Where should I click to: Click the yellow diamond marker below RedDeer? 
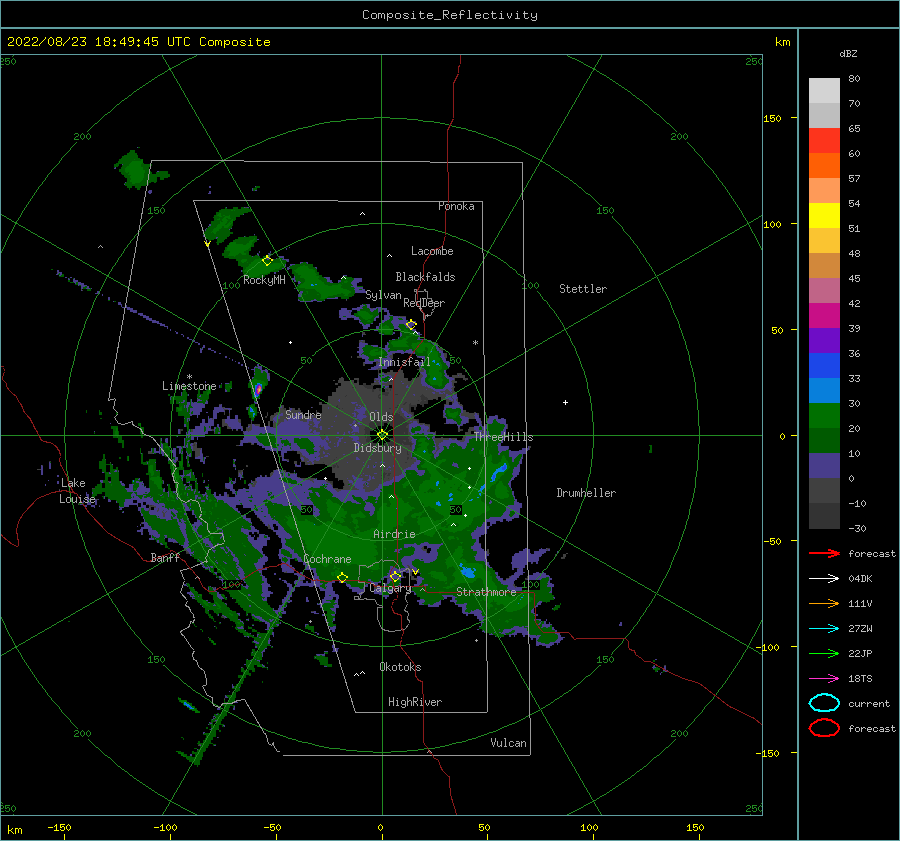[x=411, y=325]
